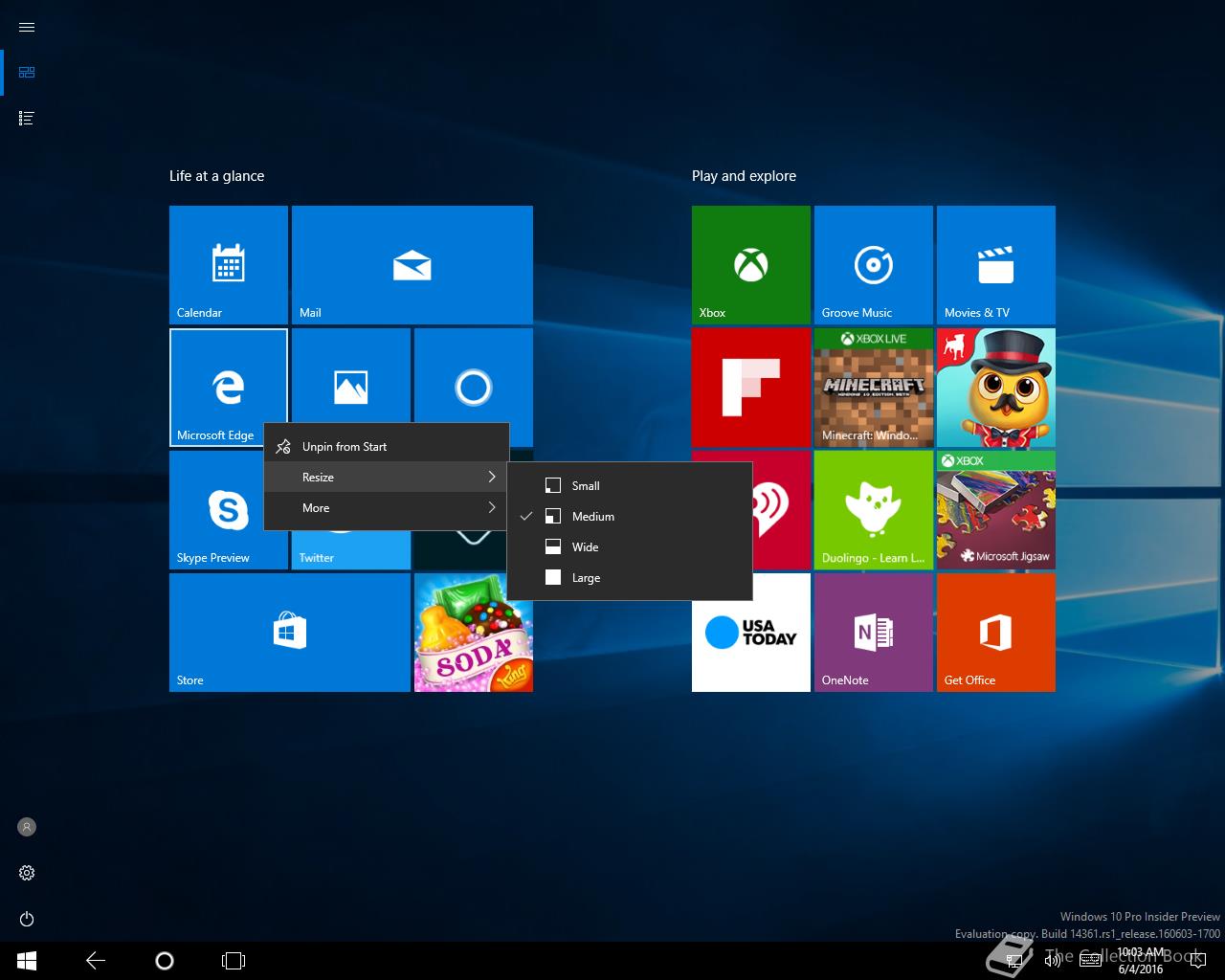Open the Store tile
This screenshot has height=980, width=1225.
pyautogui.click(x=290, y=633)
